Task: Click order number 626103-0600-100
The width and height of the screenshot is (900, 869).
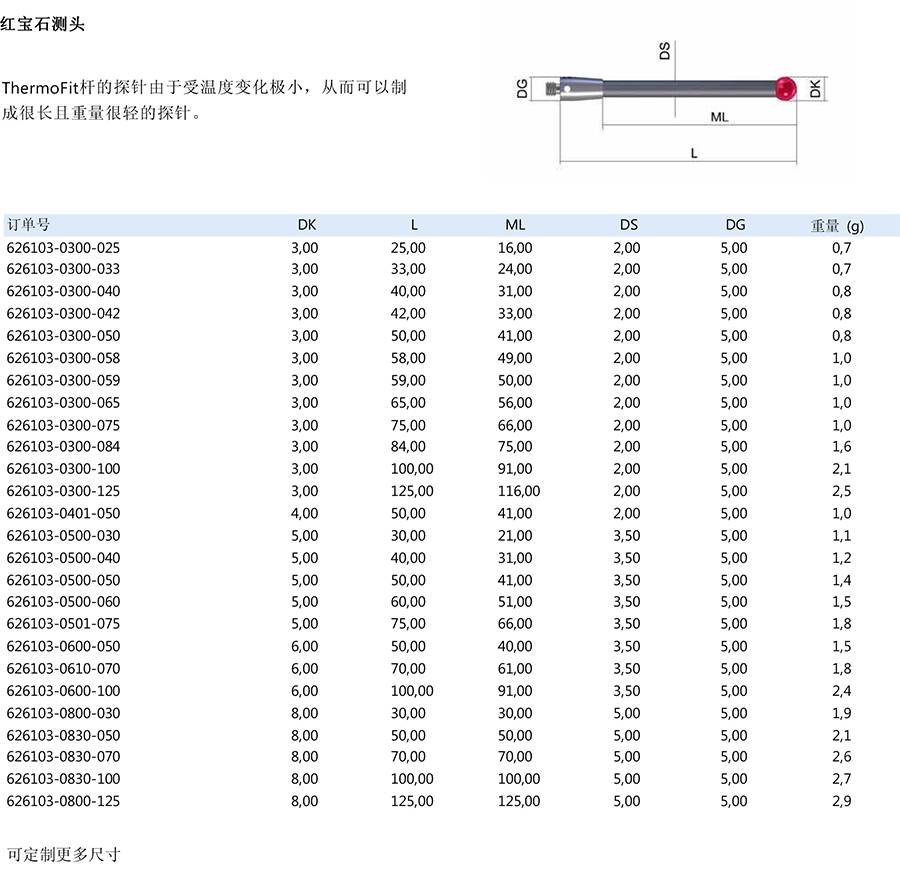Action: [63, 691]
